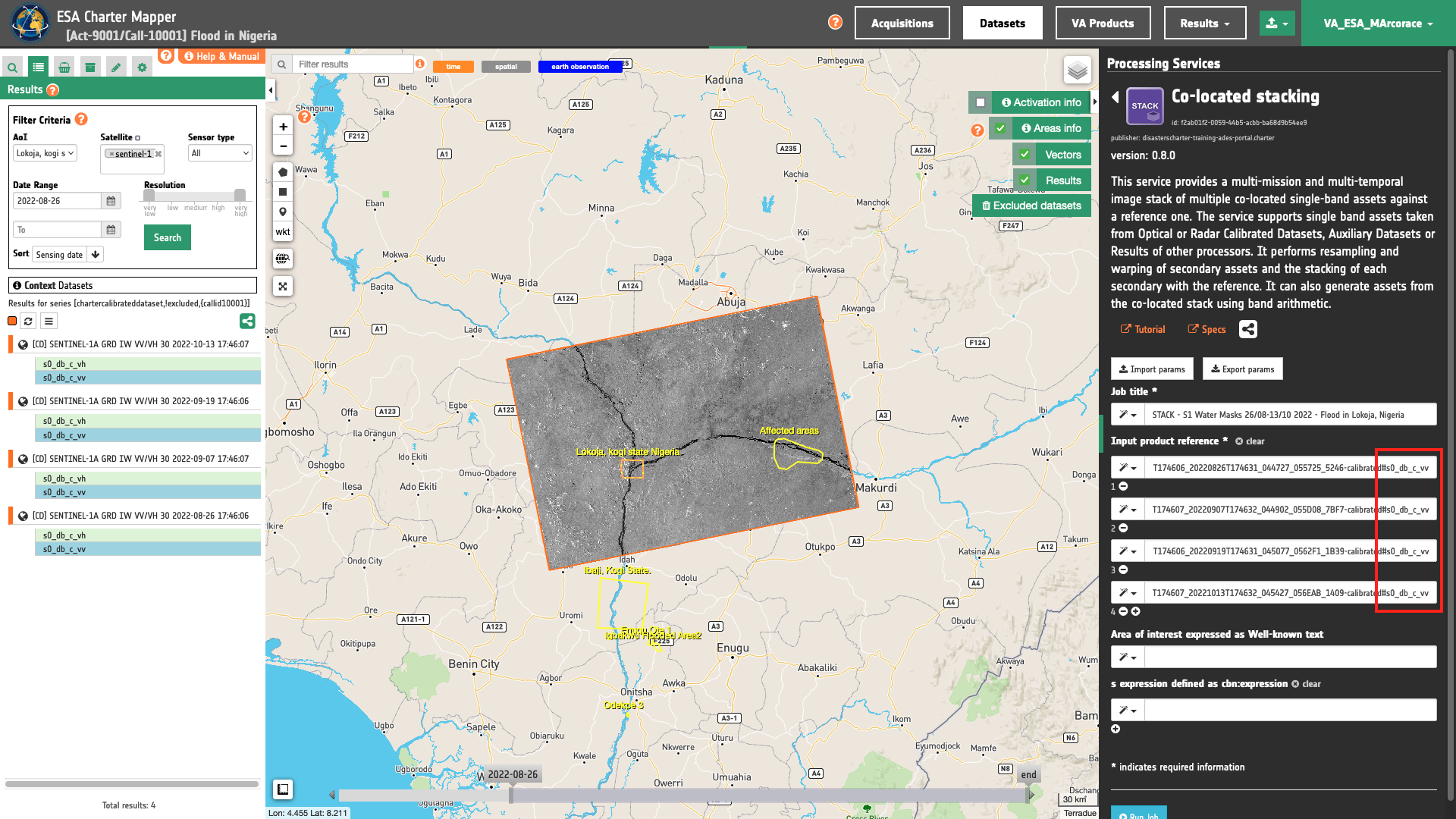
Task: Toggle the earth observation filter tag
Action: 580,67
